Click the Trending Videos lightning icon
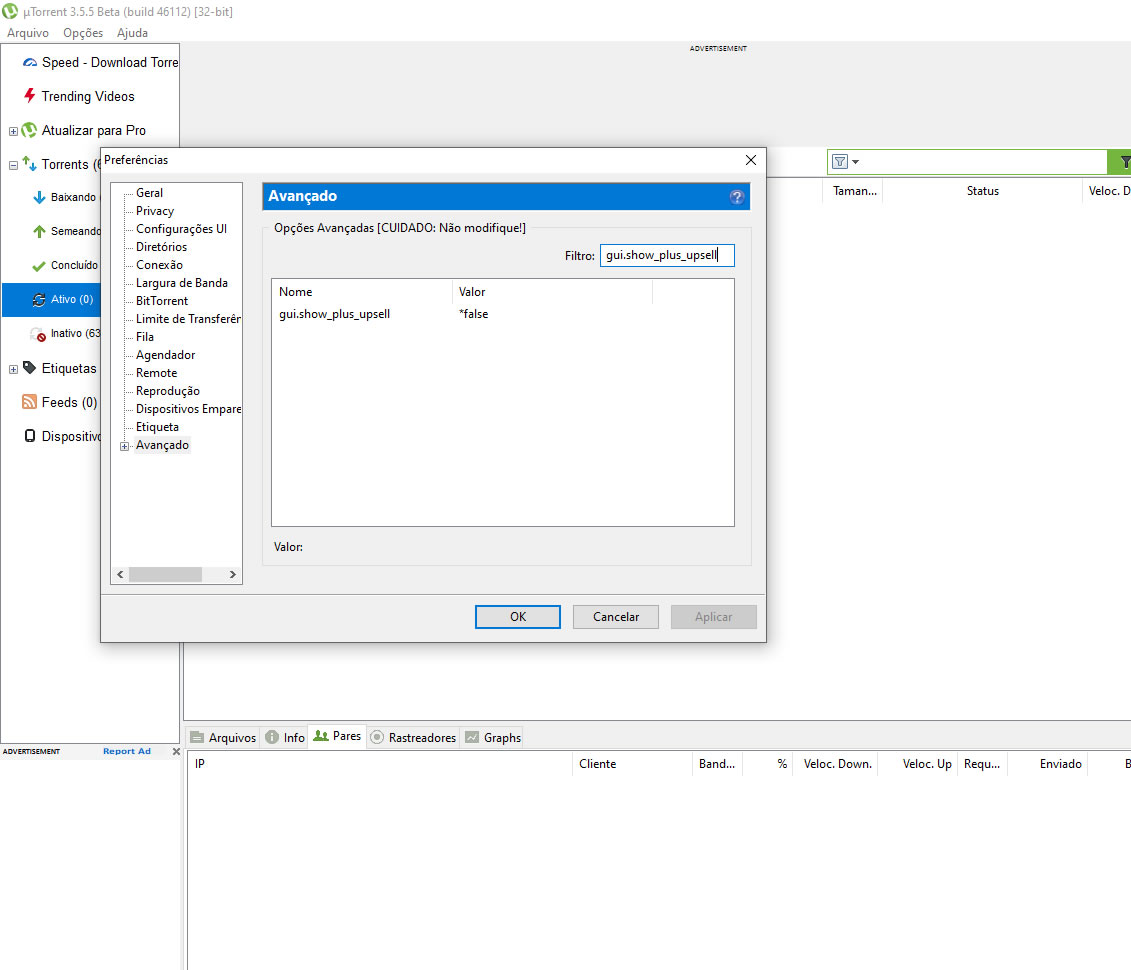Screen dimensions: 1131x970 29,96
